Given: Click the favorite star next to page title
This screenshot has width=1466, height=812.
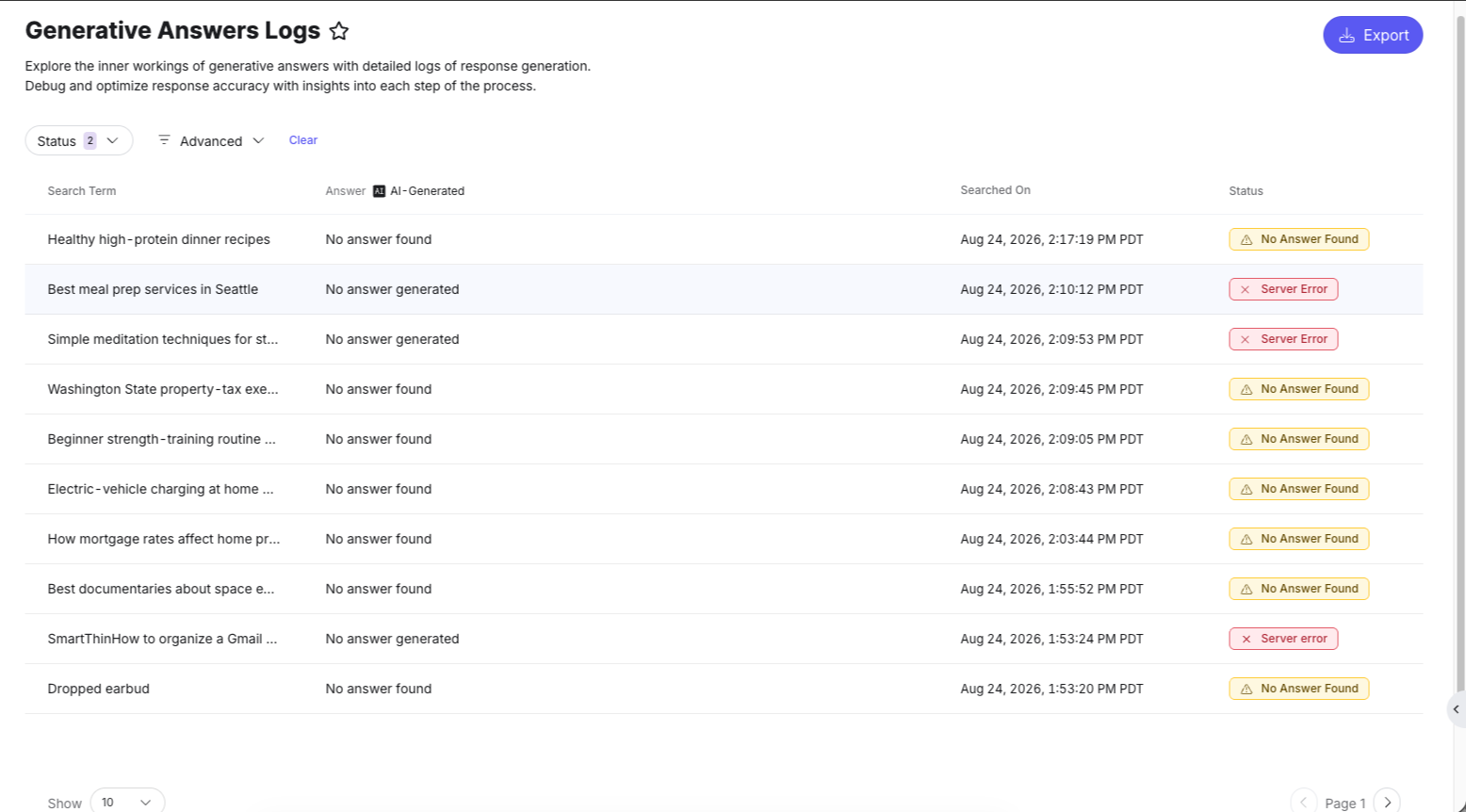Looking at the screenshot, I should coord(339,31).
